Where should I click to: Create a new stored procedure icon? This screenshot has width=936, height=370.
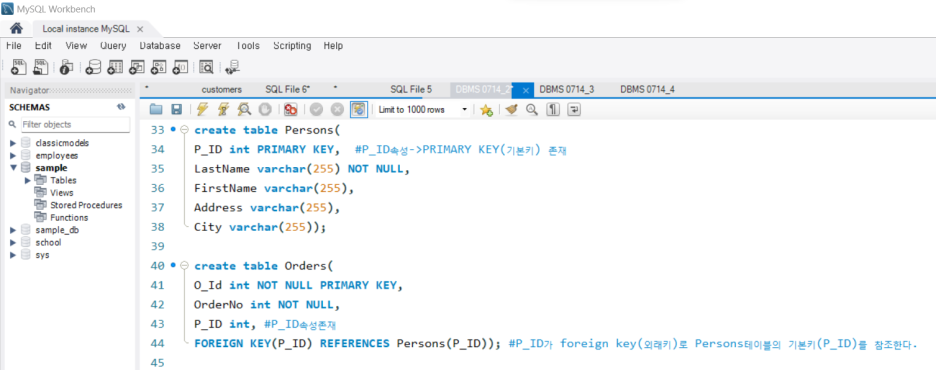pos(158,67)
